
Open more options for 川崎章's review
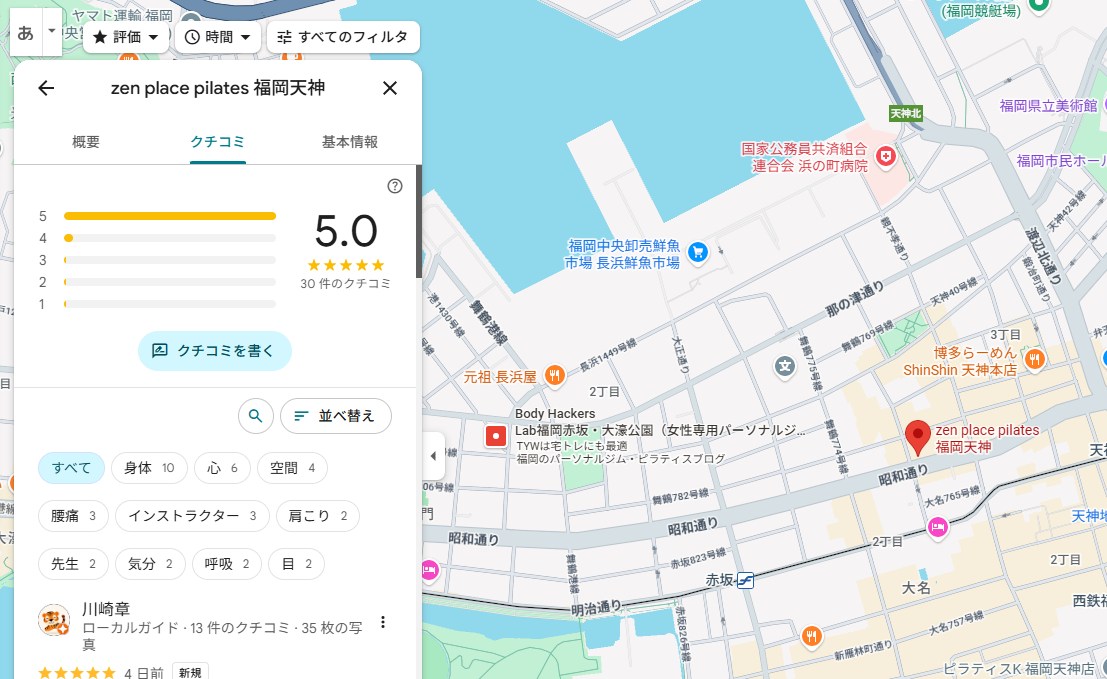[382, 623]
